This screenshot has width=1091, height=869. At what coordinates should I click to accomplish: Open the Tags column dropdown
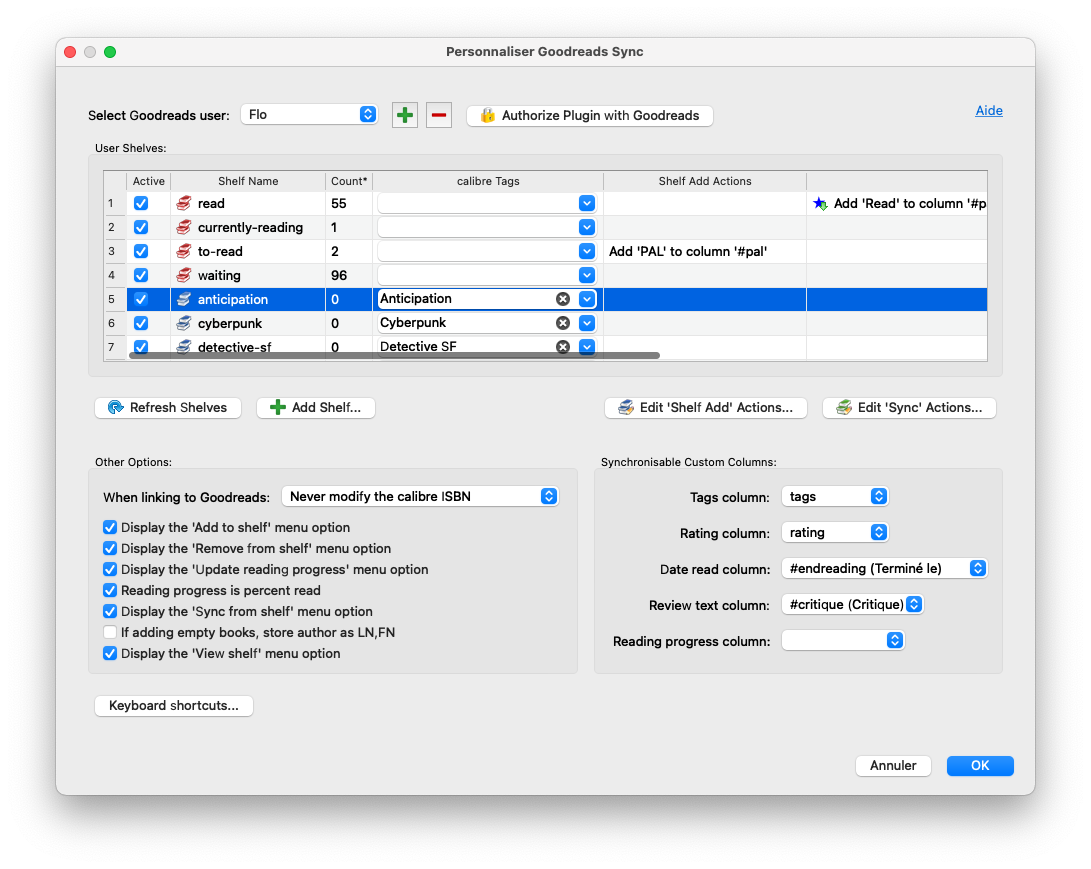coord(835,496)
